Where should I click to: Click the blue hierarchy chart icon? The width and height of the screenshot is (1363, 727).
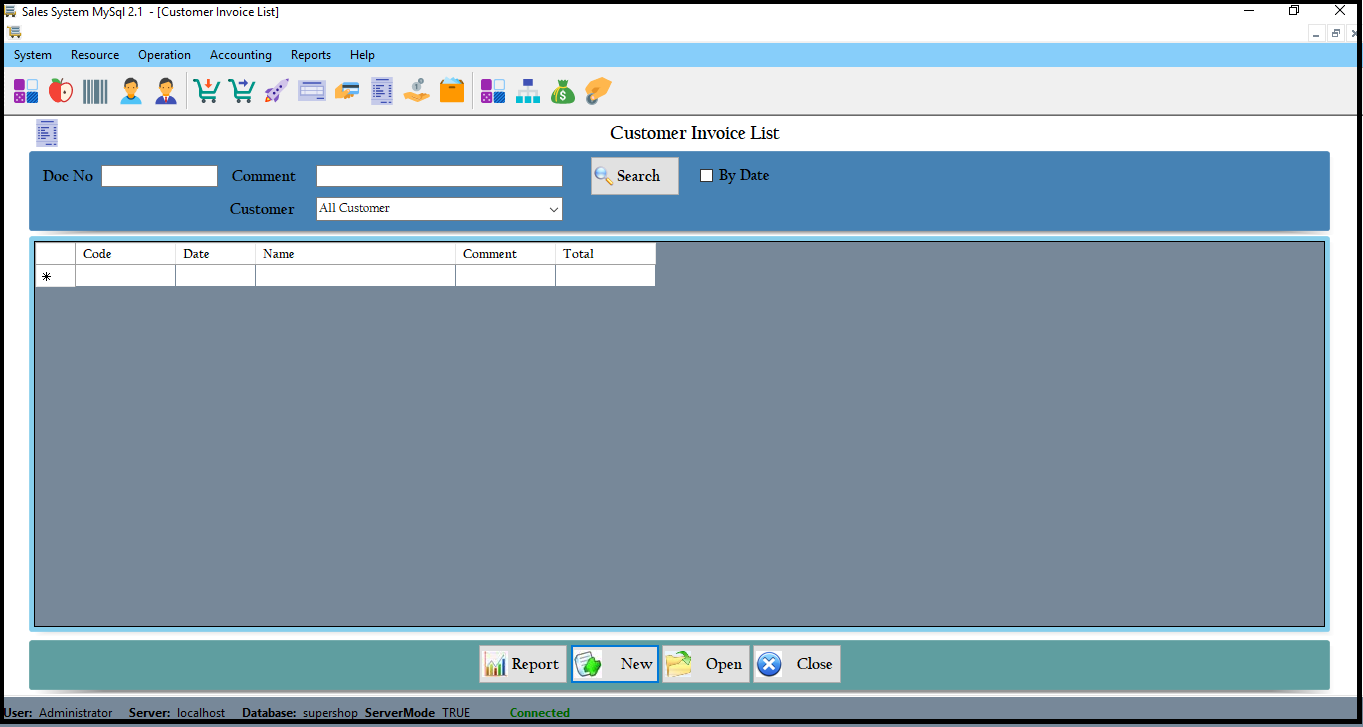click(x=528, y=91)
